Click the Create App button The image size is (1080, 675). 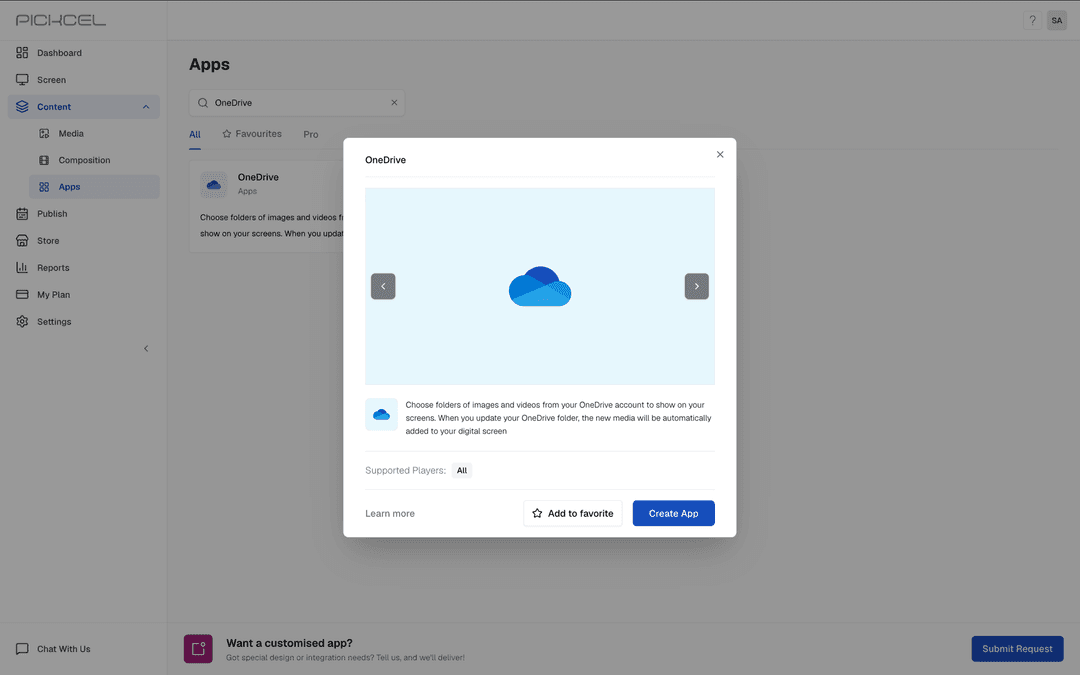(674, 513)
